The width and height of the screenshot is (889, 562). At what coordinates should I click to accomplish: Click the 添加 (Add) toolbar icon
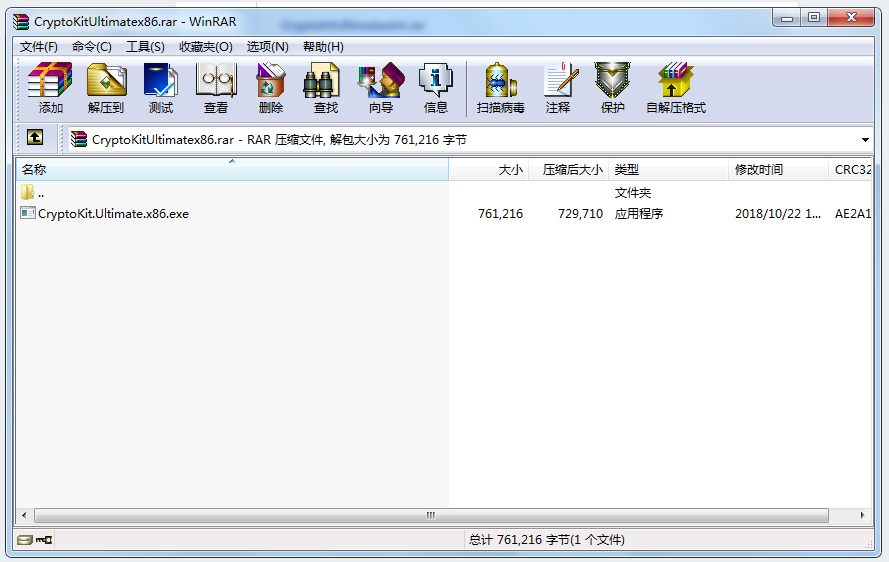coord(50,88)
